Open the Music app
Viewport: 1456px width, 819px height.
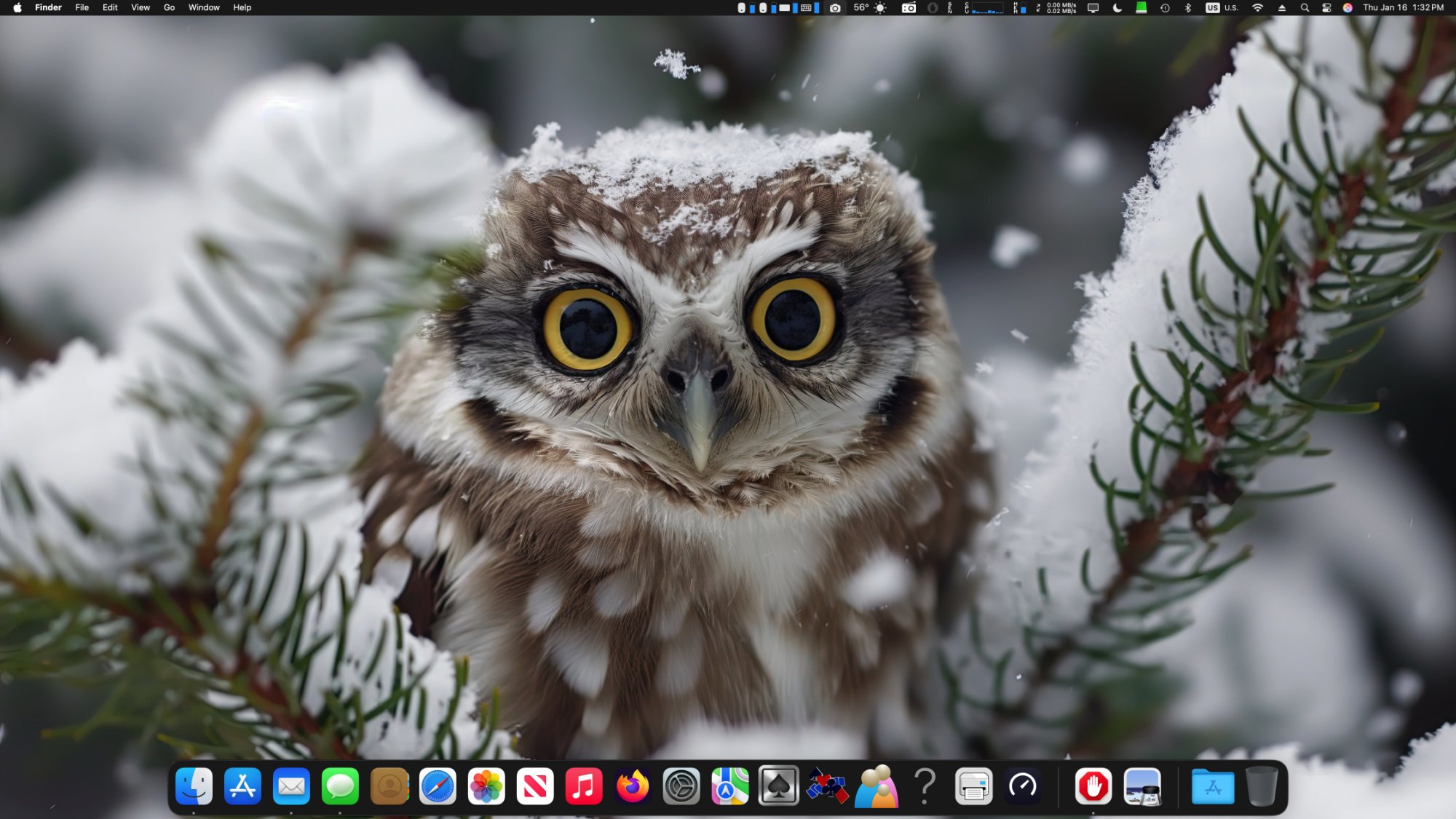point(584,786)
